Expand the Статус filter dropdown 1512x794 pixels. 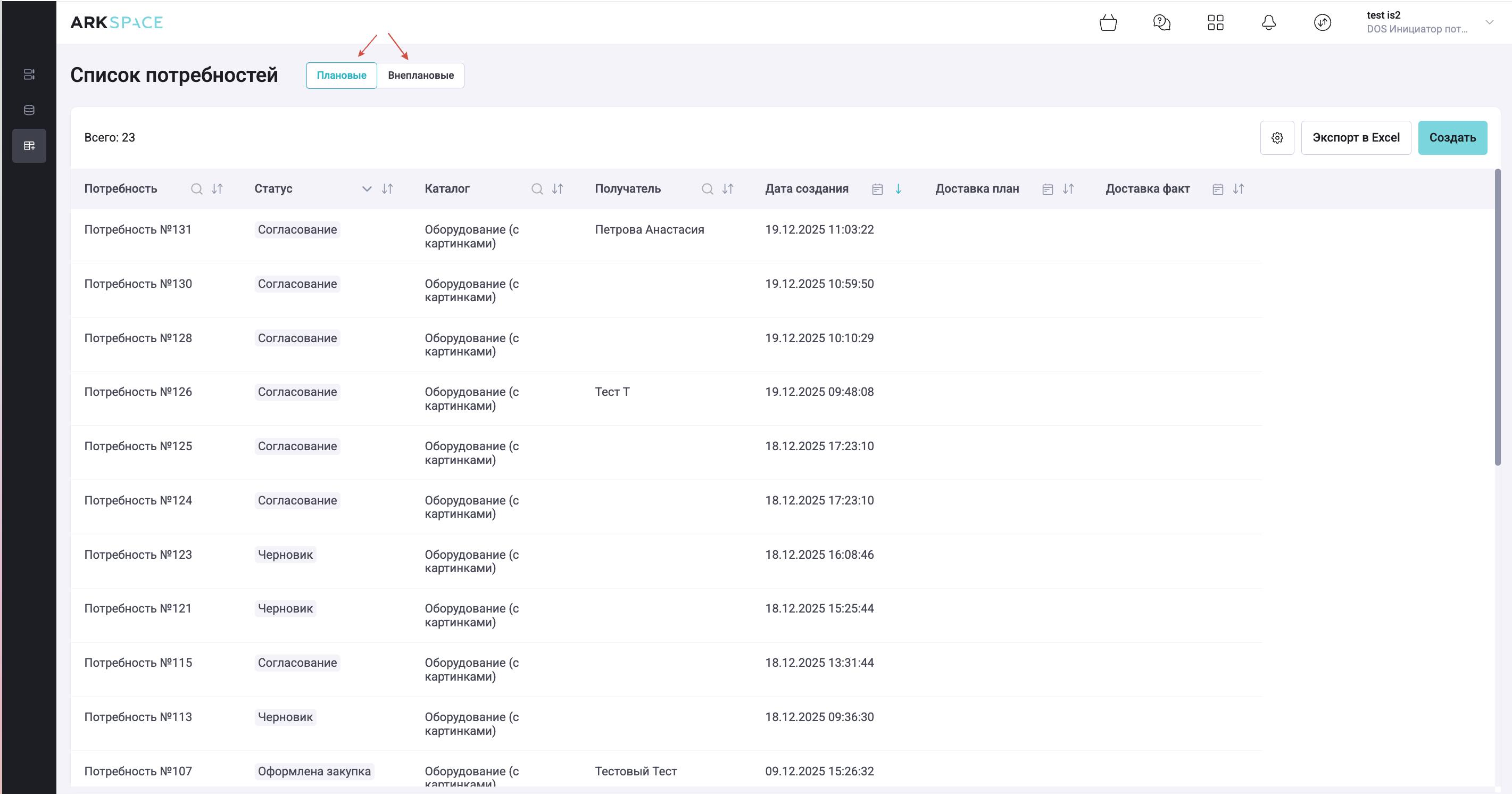(367, 189)
